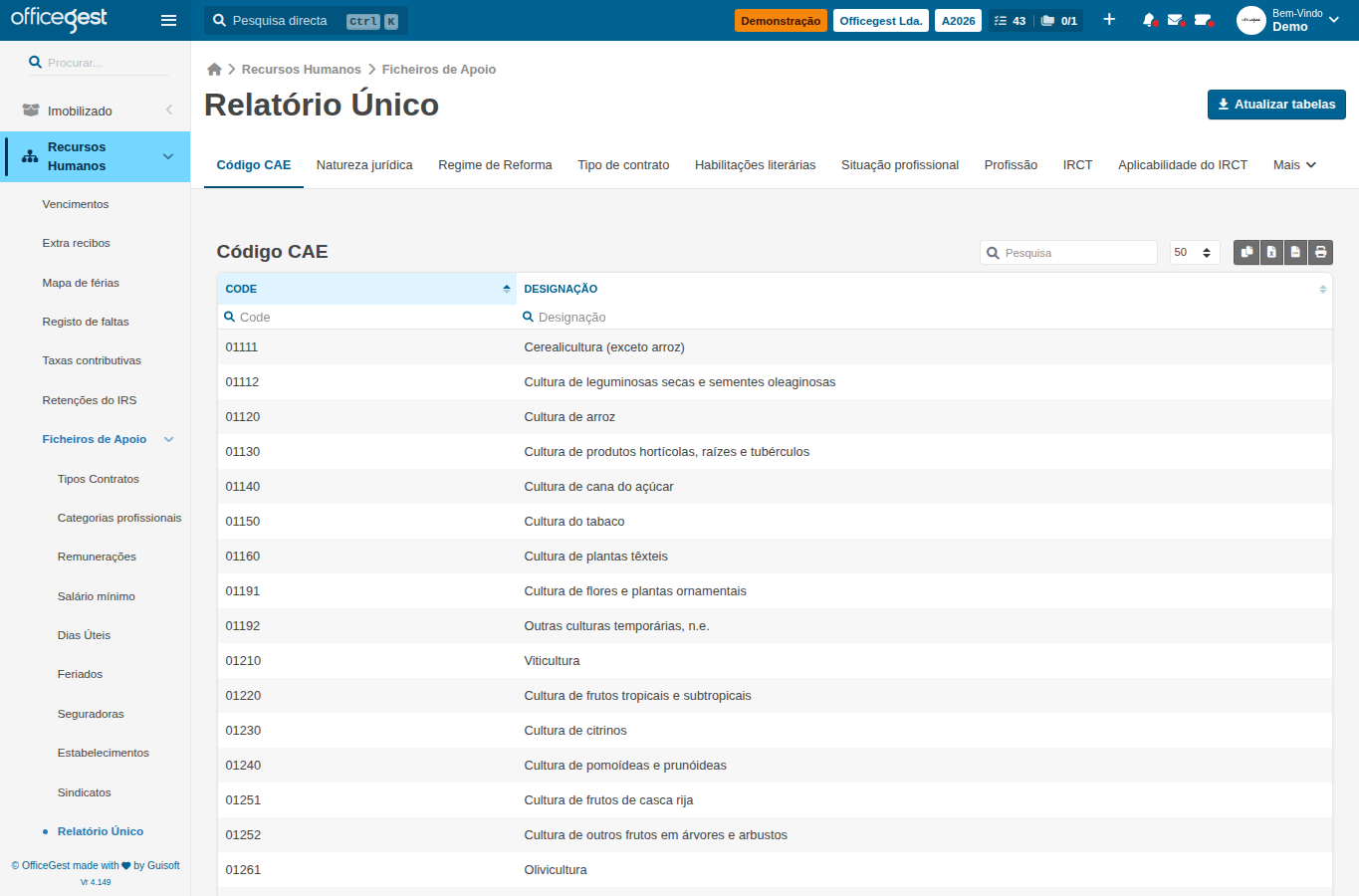The height and width of the screenshot is (896, 1359).
Task: Open Retenções do IRS in sidebar
Action: pos(90,400)
